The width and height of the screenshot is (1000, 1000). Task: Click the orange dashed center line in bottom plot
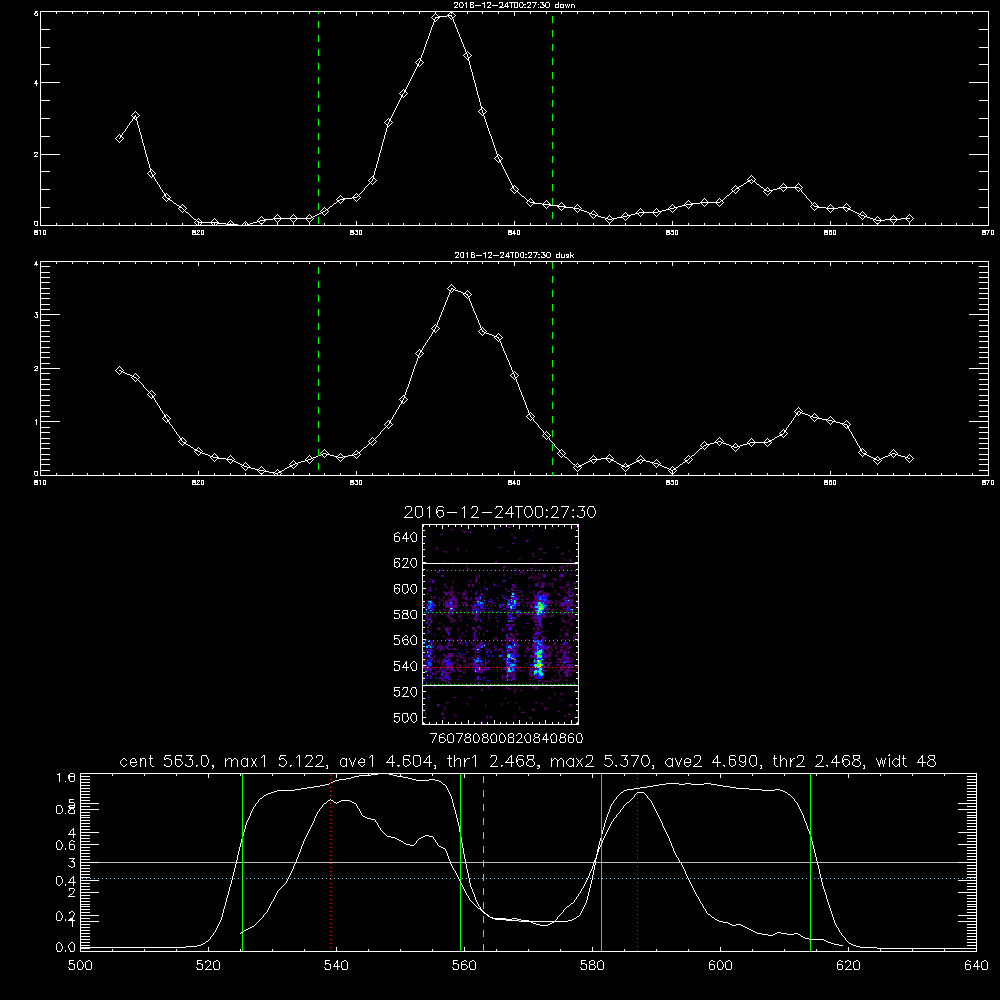pyautogui.click(x=483, y=862)
